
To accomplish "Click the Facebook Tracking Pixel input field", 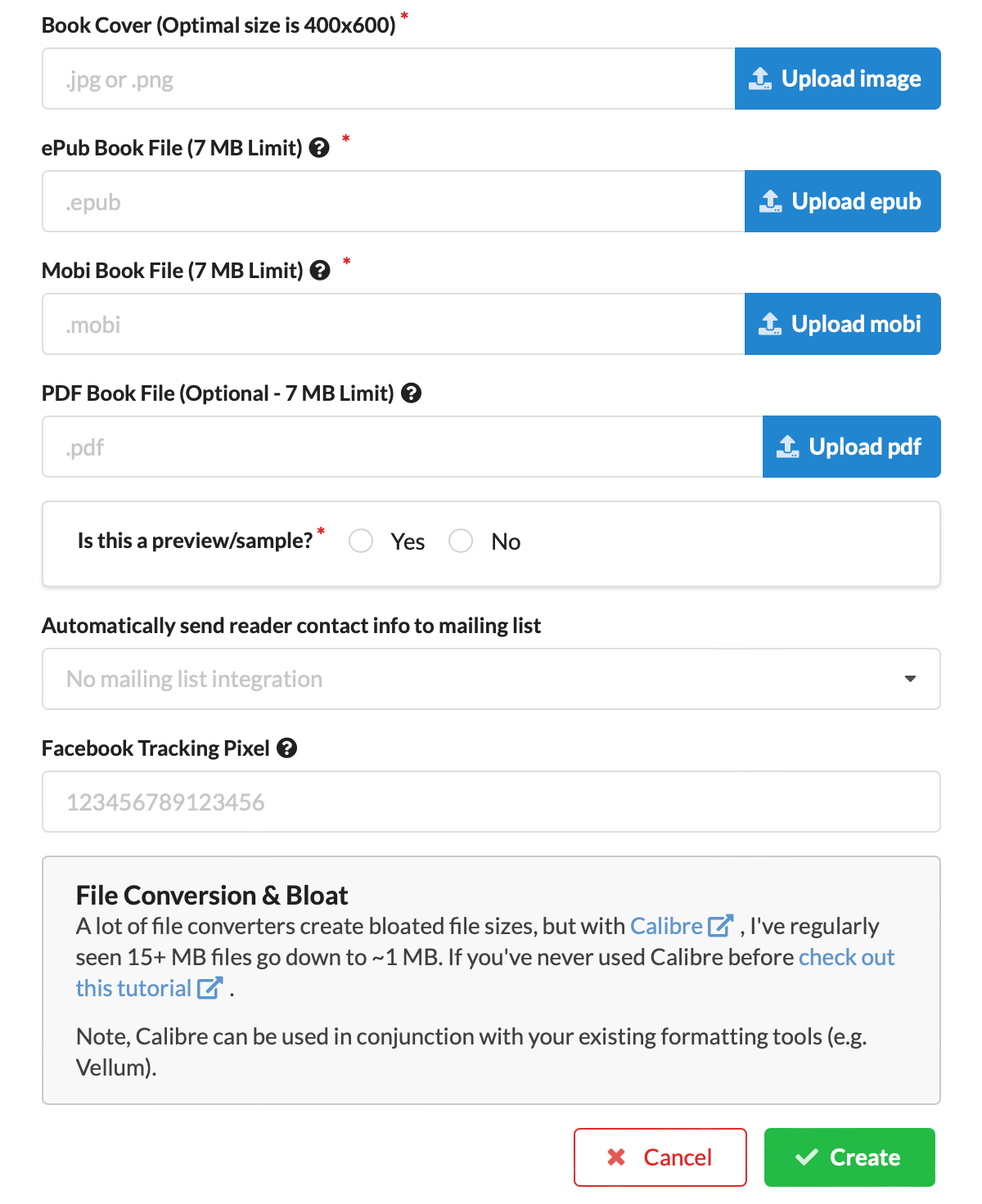I will coord(491,802).
